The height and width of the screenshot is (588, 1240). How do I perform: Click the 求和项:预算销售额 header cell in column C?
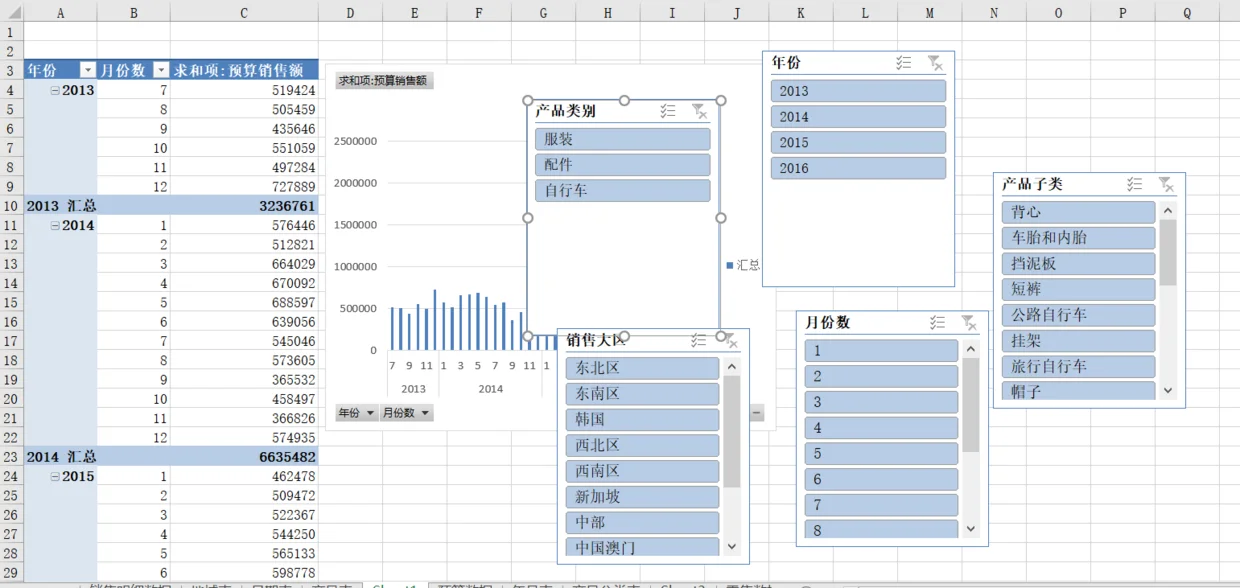(244, 70)
